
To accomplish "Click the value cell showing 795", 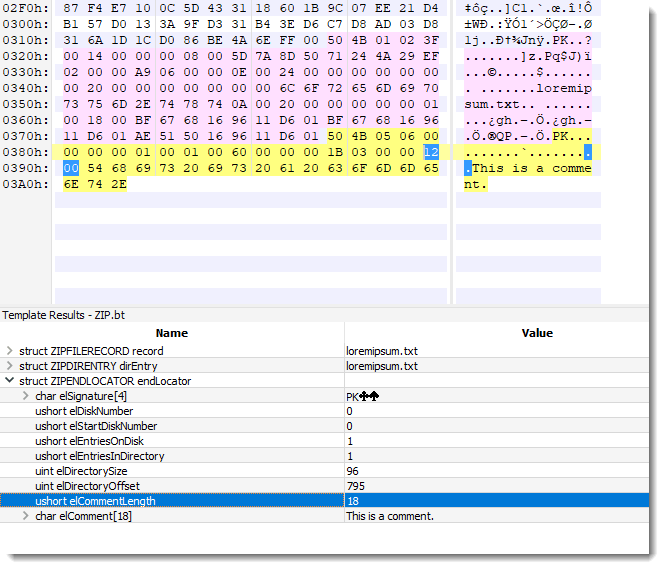I will tap(355, 486).
